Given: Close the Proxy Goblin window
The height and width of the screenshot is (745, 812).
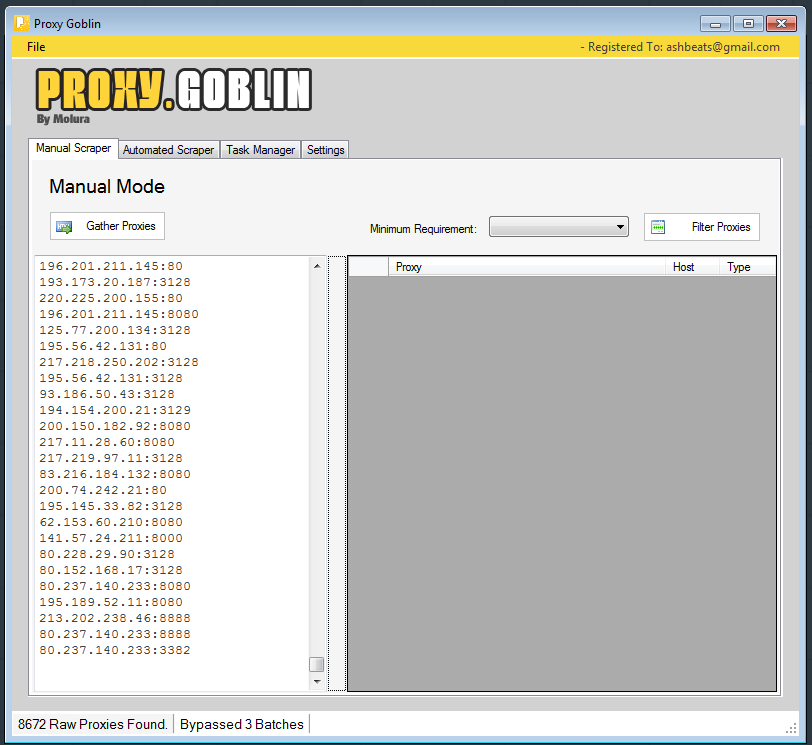Looking at the screenshot, I should point(781,24).
